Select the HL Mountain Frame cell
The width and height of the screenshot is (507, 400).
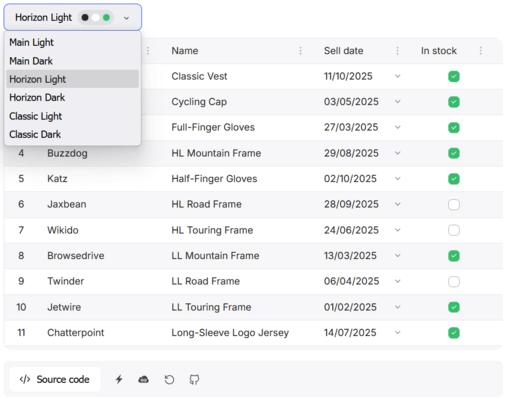coord(216,153)
